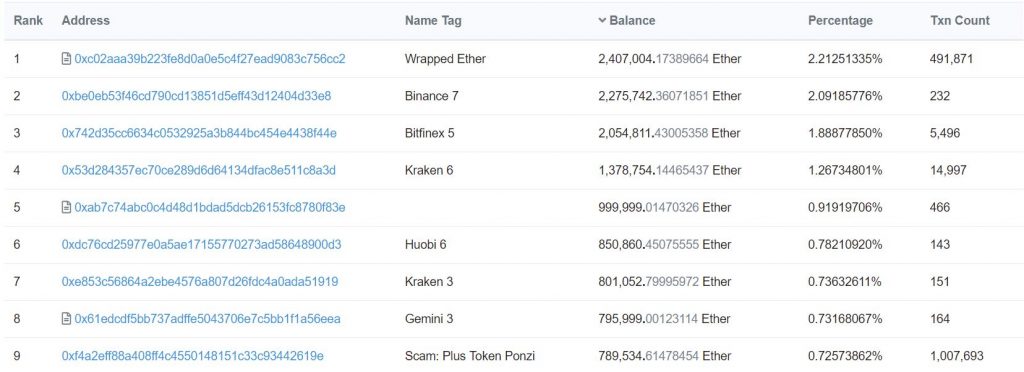Select the Huobi 6 name tag
The width and height of the screenshot is (1024, 372).
(x=426, y=245)
